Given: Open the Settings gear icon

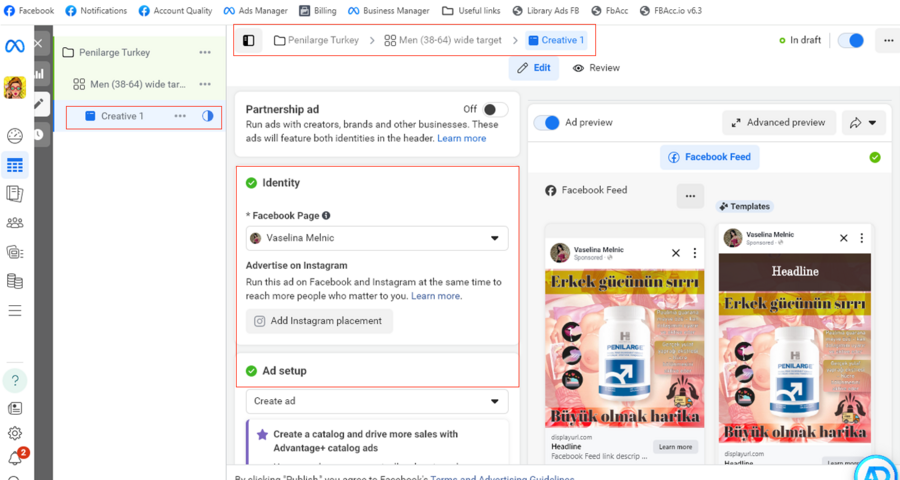Looking at the screenshot, I should (x=15, y=433).
